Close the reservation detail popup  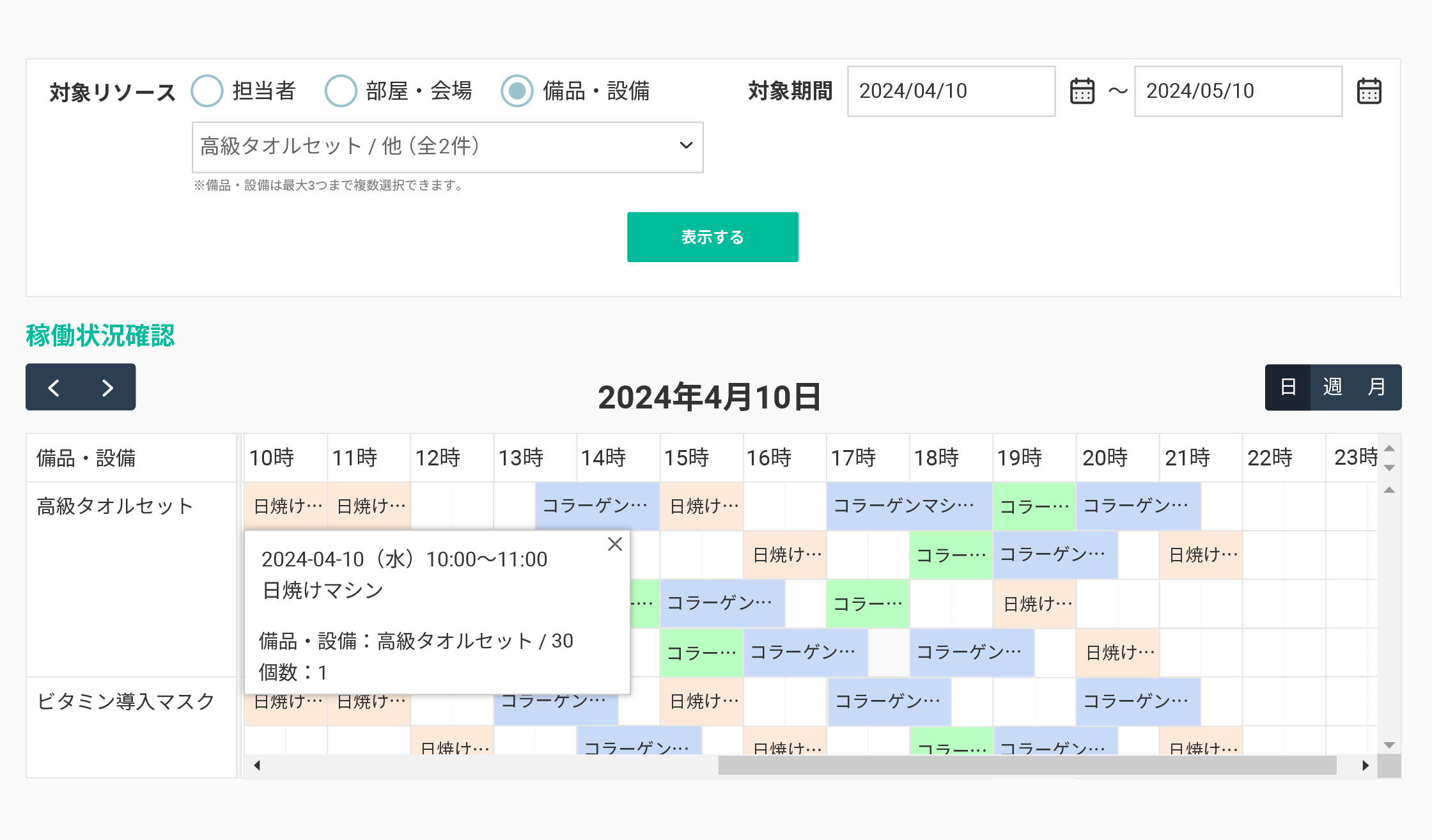(x=615, y=544)
